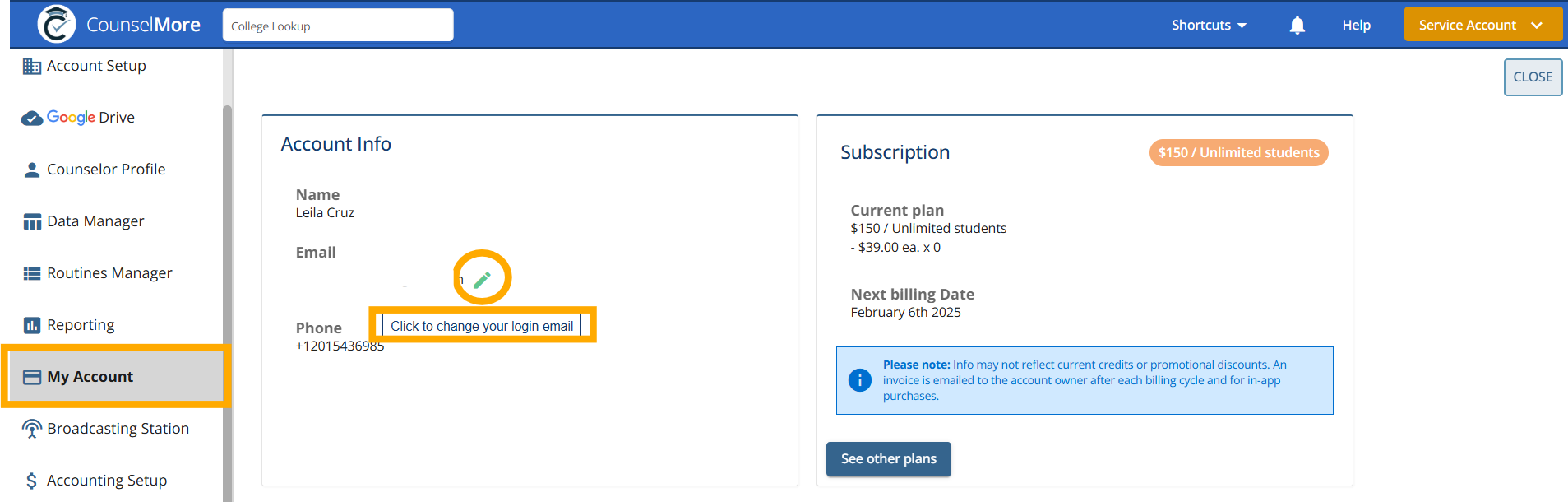The height and width of the screenshot is (502, 1568).
Task: Expand the Shortcuts dropdown
Action: coord(1209,26)
